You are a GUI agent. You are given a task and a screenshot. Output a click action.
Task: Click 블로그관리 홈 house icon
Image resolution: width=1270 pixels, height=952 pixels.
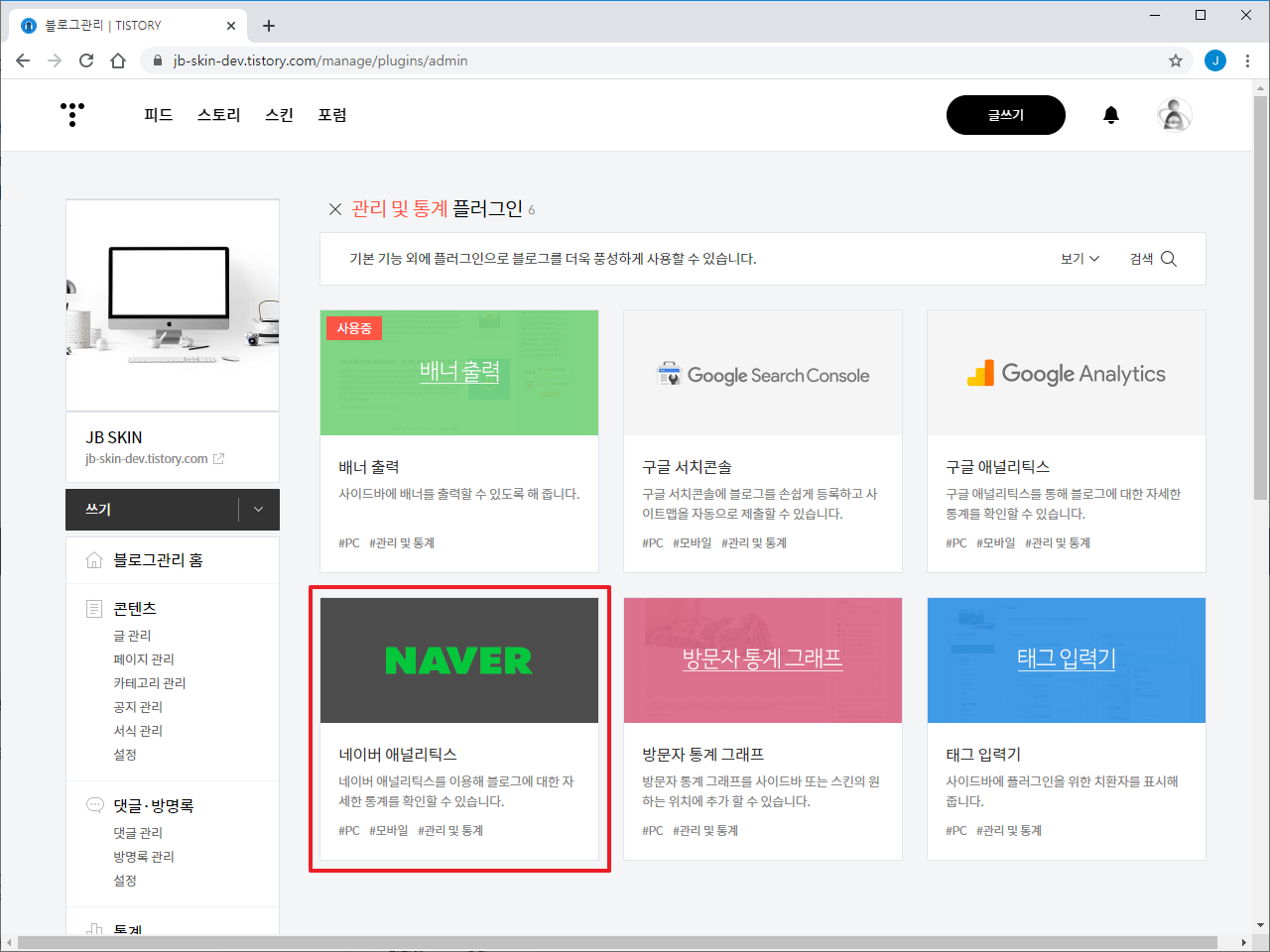[94, 560]
